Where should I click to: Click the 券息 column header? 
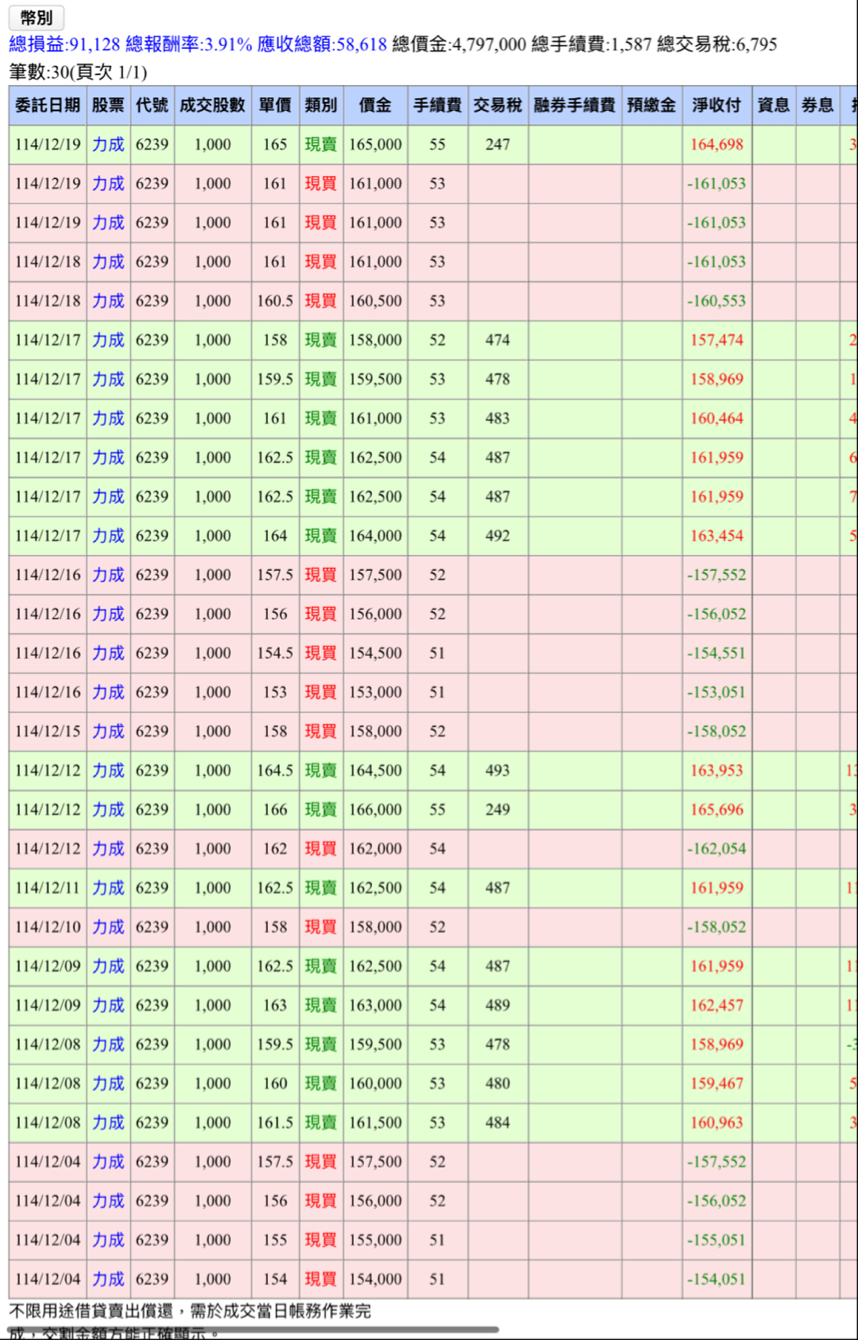tap(817, 105)
